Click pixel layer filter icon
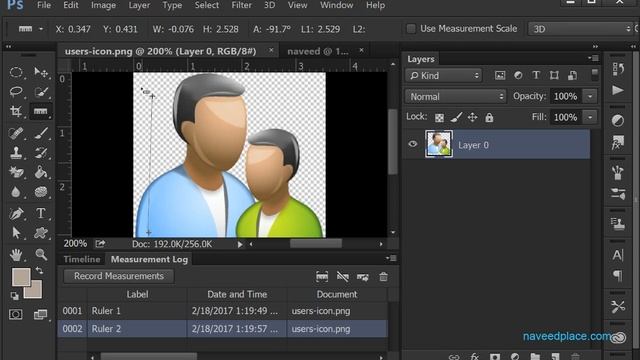The image size is (640, 360). click(x=500, y=76)
